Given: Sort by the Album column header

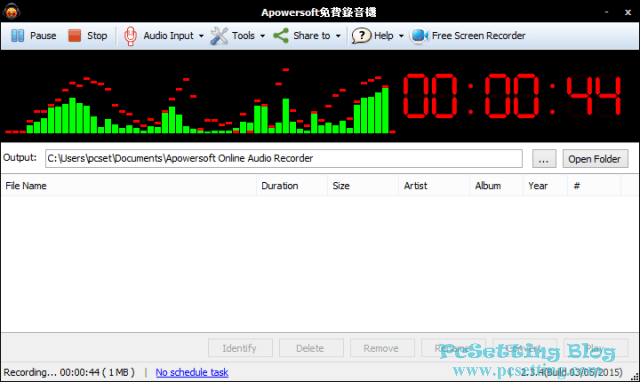Looking at the screenshot, I should pyautogui.click(x=496, y=186).
